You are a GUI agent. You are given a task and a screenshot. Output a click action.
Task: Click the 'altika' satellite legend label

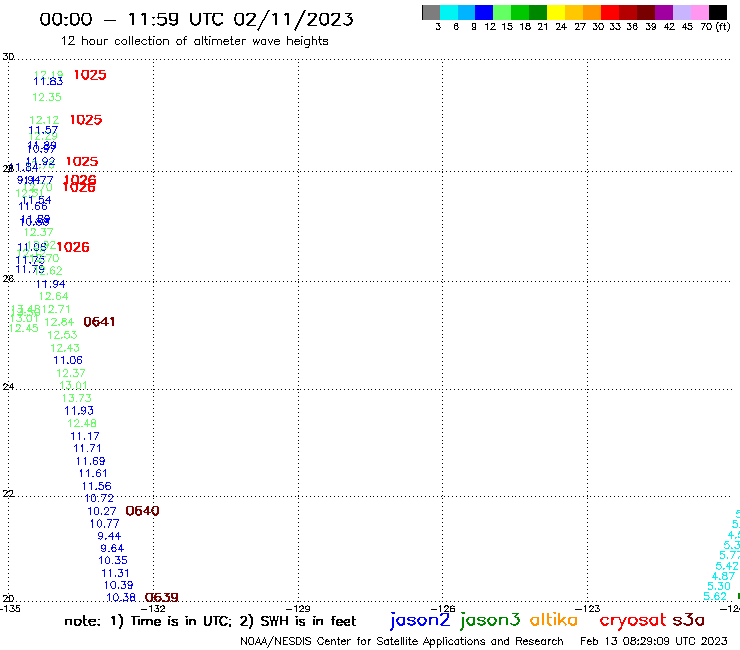pos(554,619)
